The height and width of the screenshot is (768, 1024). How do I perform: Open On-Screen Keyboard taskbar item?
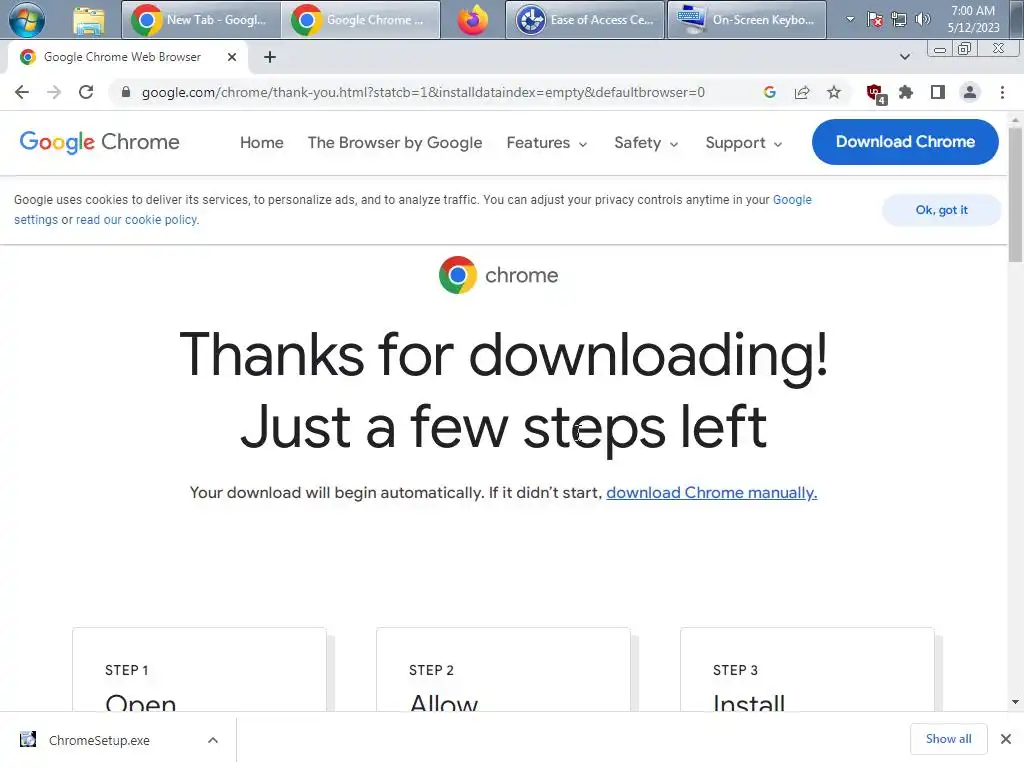pyautogui.click(x=746, y=20)
